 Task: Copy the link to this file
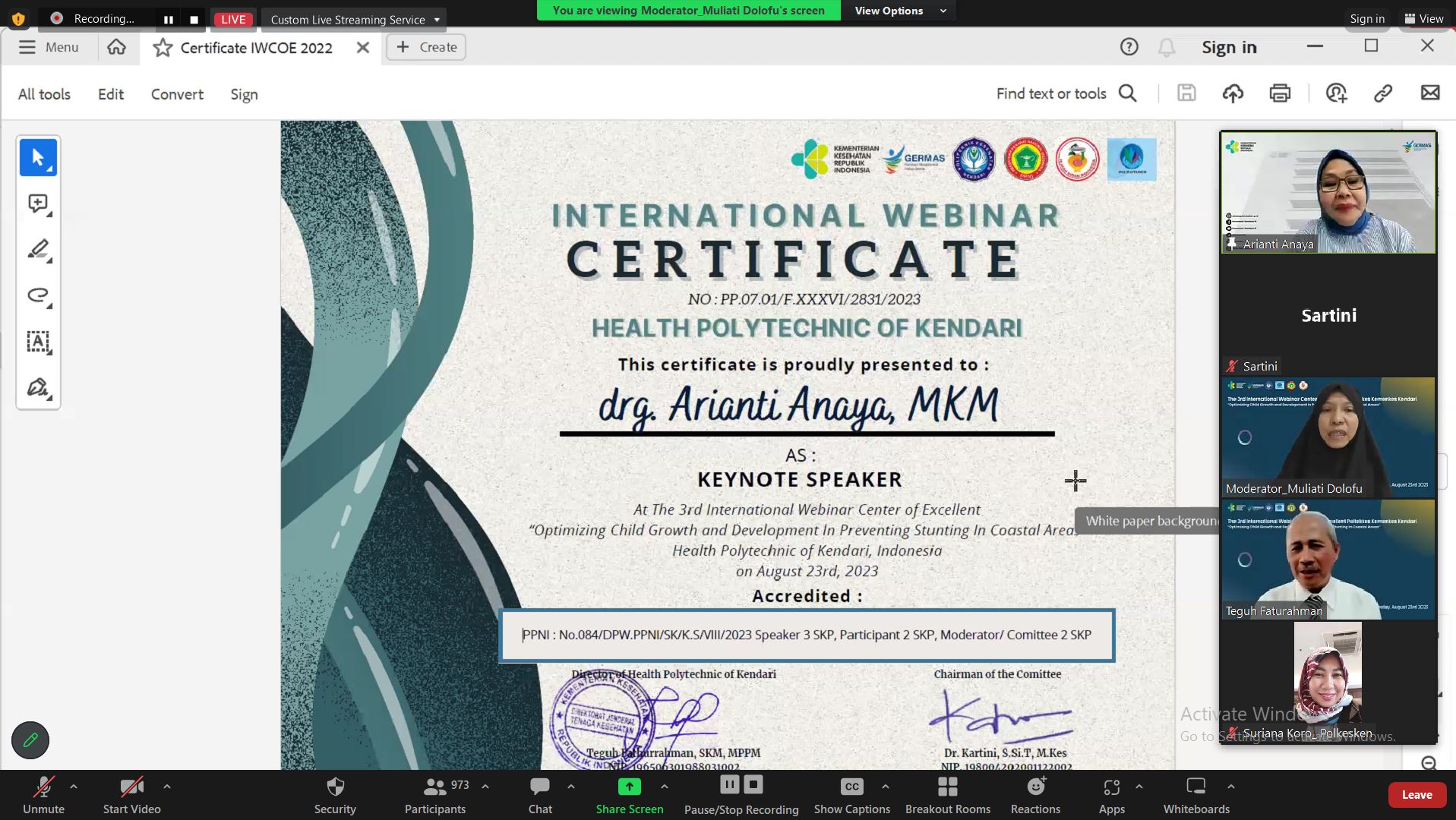click(1383, 93)
